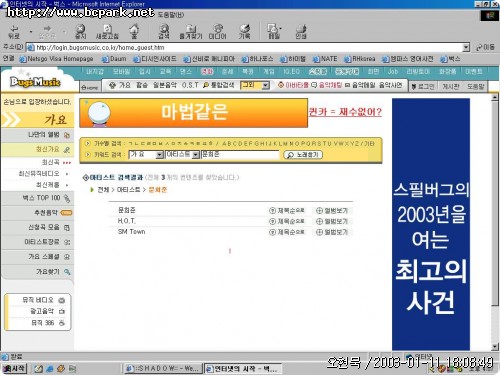
Task: Click the 이동 (Go) button
Action: click(x=485, y=48)
